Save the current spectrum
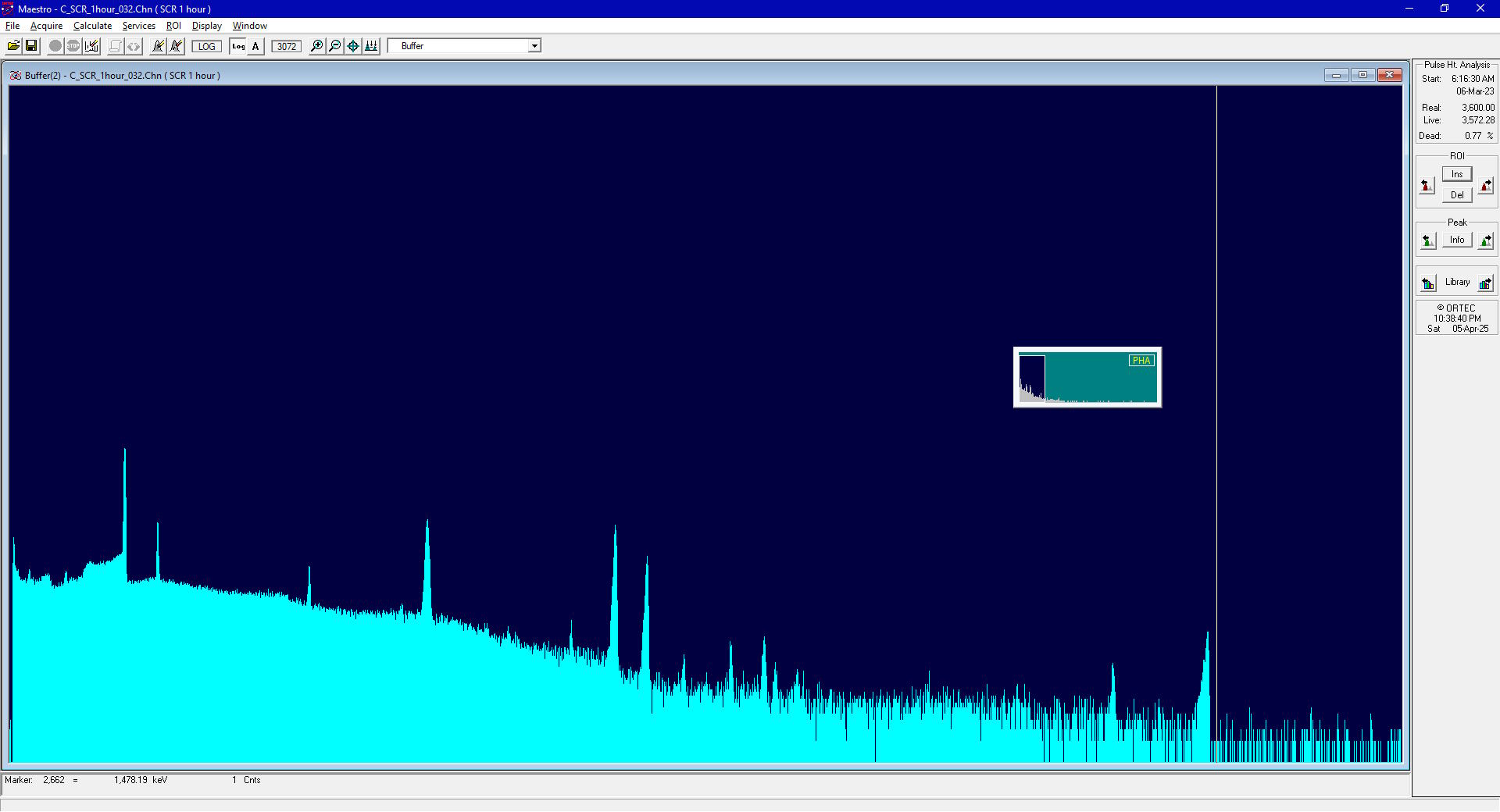Screen dimensions: 1500x812 click(x=31, y=46)
